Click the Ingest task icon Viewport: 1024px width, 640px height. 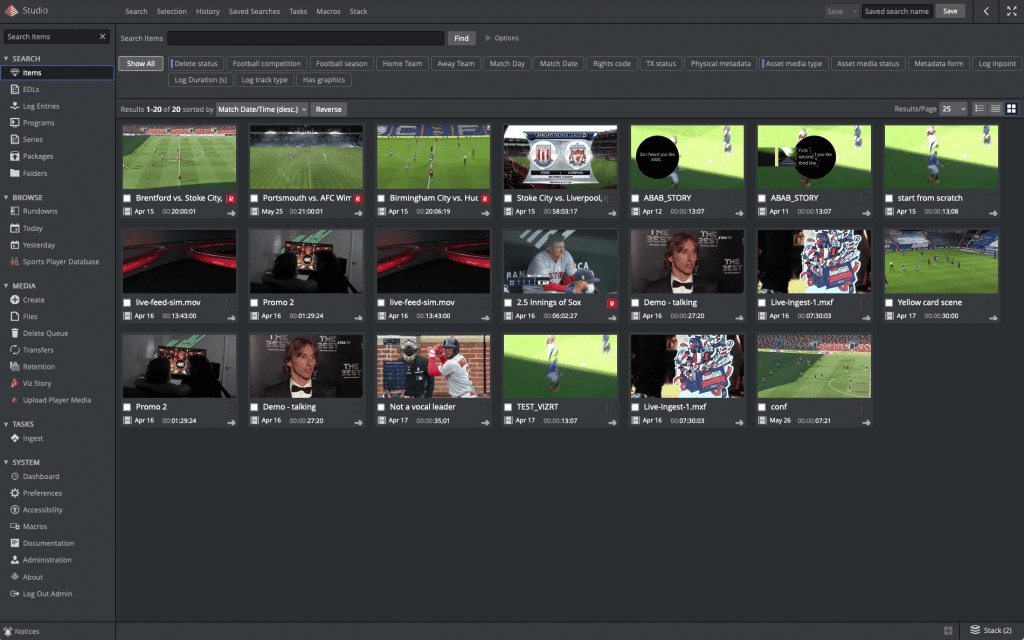coord(15,438)
